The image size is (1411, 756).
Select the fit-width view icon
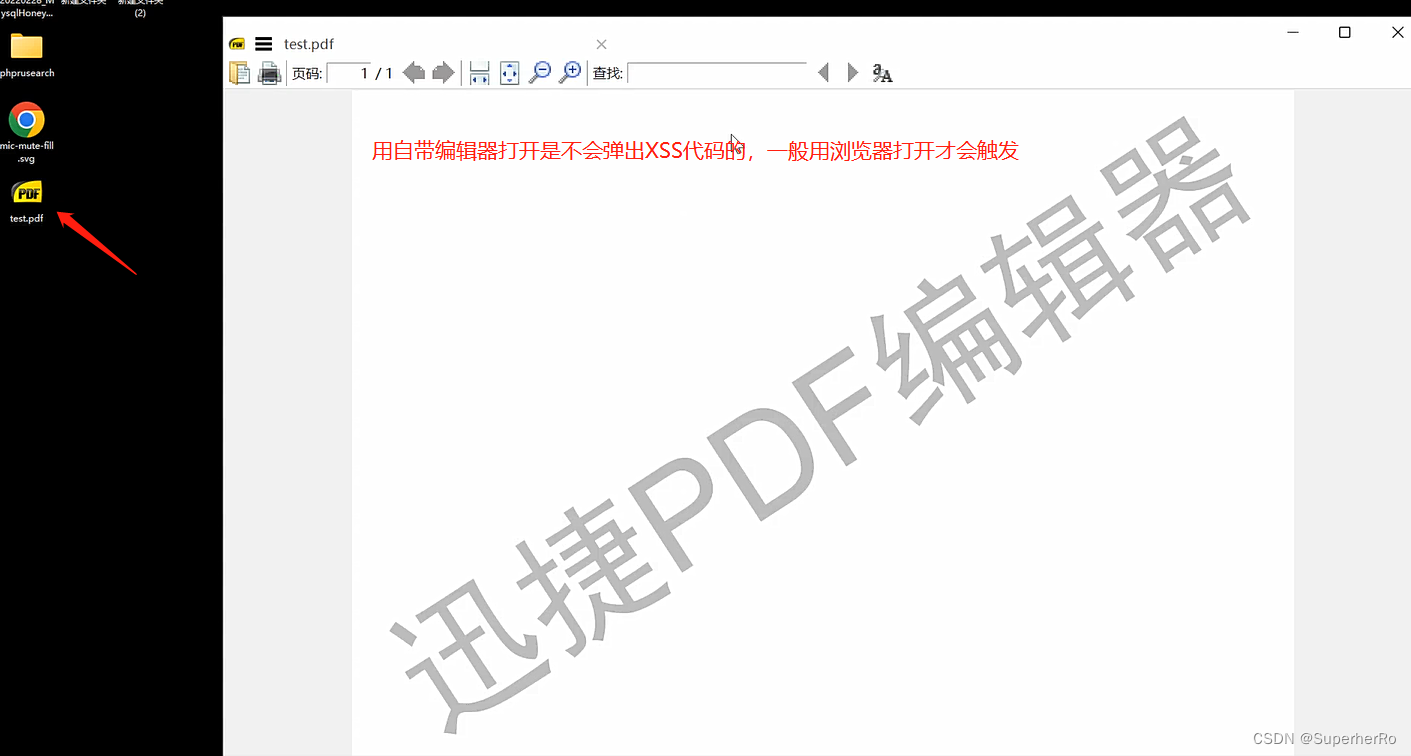point(478,72)
